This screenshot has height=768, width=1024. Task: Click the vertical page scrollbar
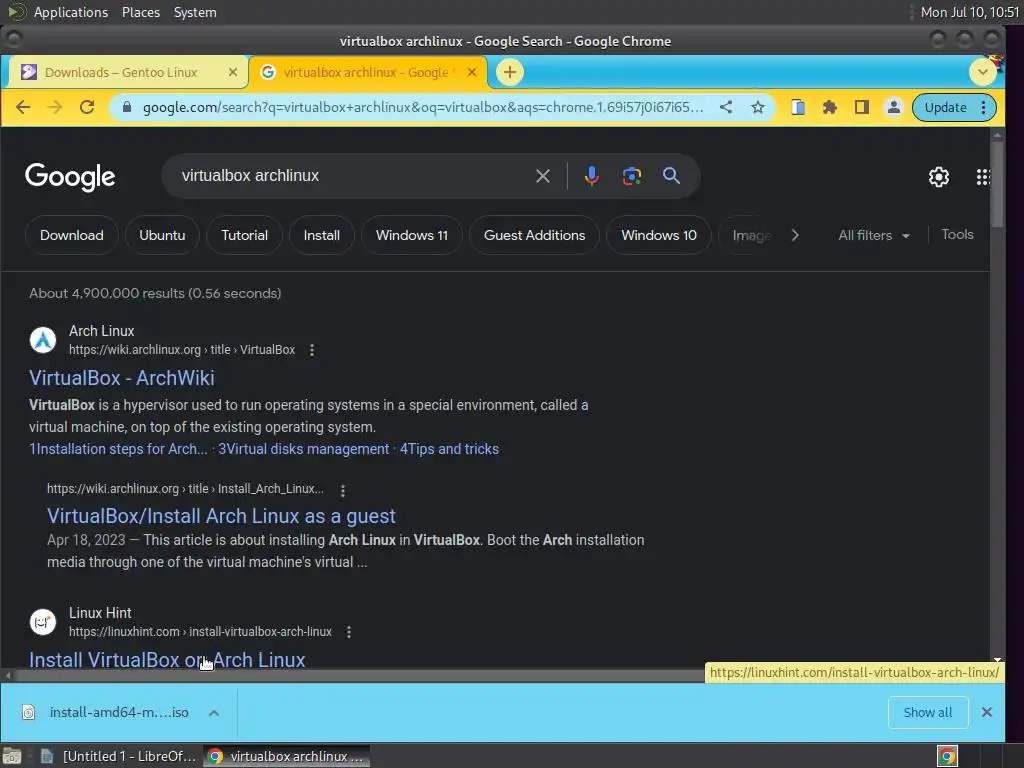tap(997, 185)
